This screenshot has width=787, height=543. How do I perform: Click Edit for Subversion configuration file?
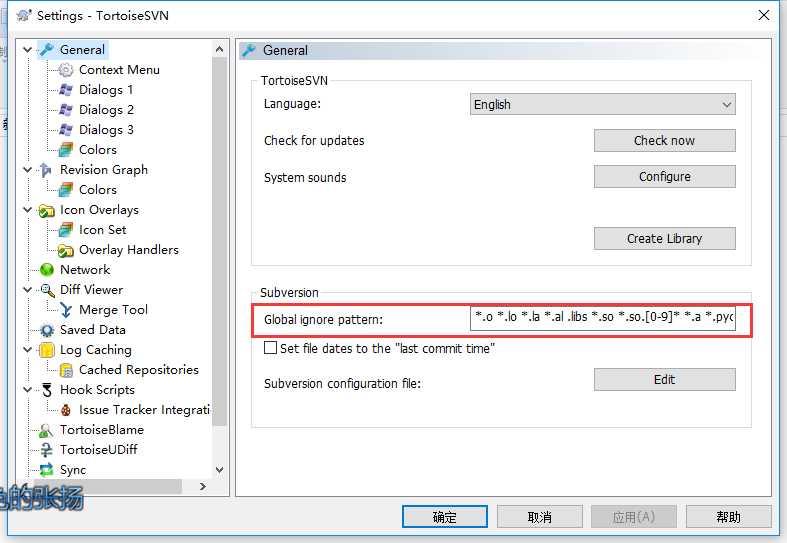(x=665, y=379)
